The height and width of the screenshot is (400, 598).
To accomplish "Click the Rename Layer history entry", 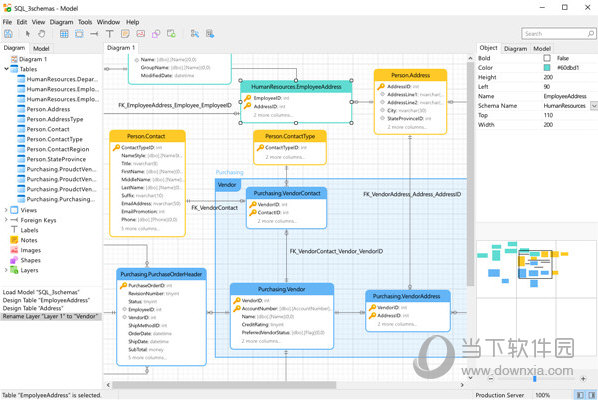I will (50, 316).
